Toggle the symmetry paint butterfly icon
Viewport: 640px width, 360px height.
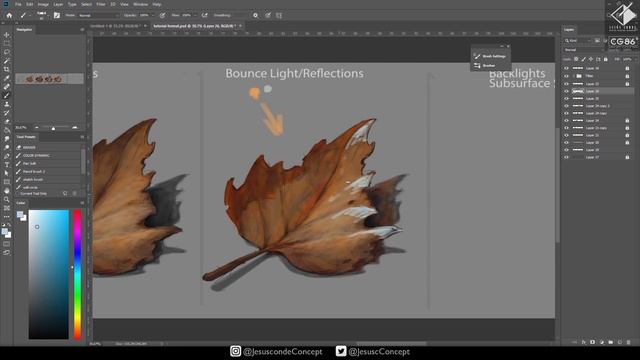(x=279, y=16)
